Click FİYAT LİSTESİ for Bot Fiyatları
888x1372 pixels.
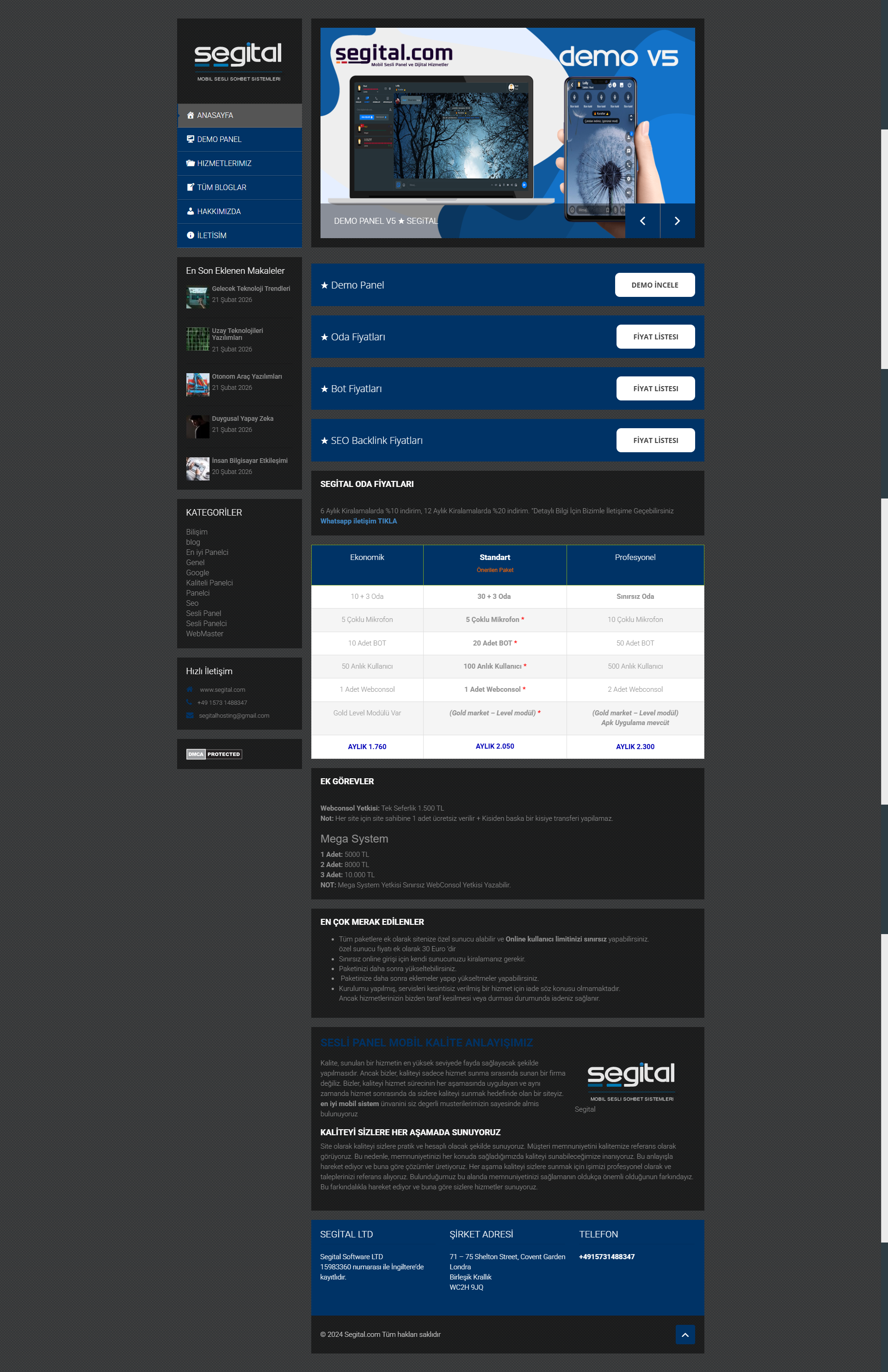coord(656,388)
